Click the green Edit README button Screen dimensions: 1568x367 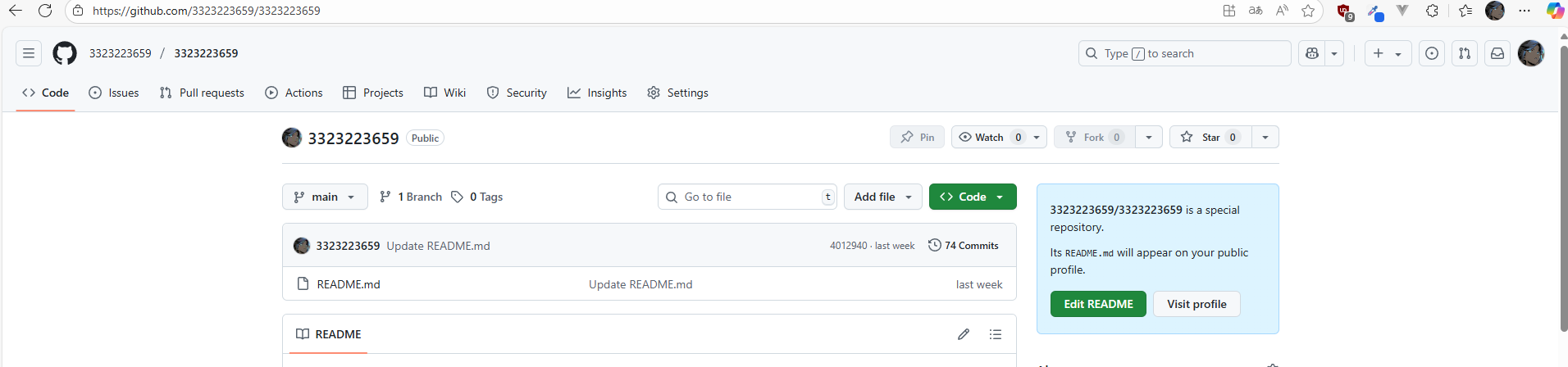pyautogui.click(x=1098, y=304)
